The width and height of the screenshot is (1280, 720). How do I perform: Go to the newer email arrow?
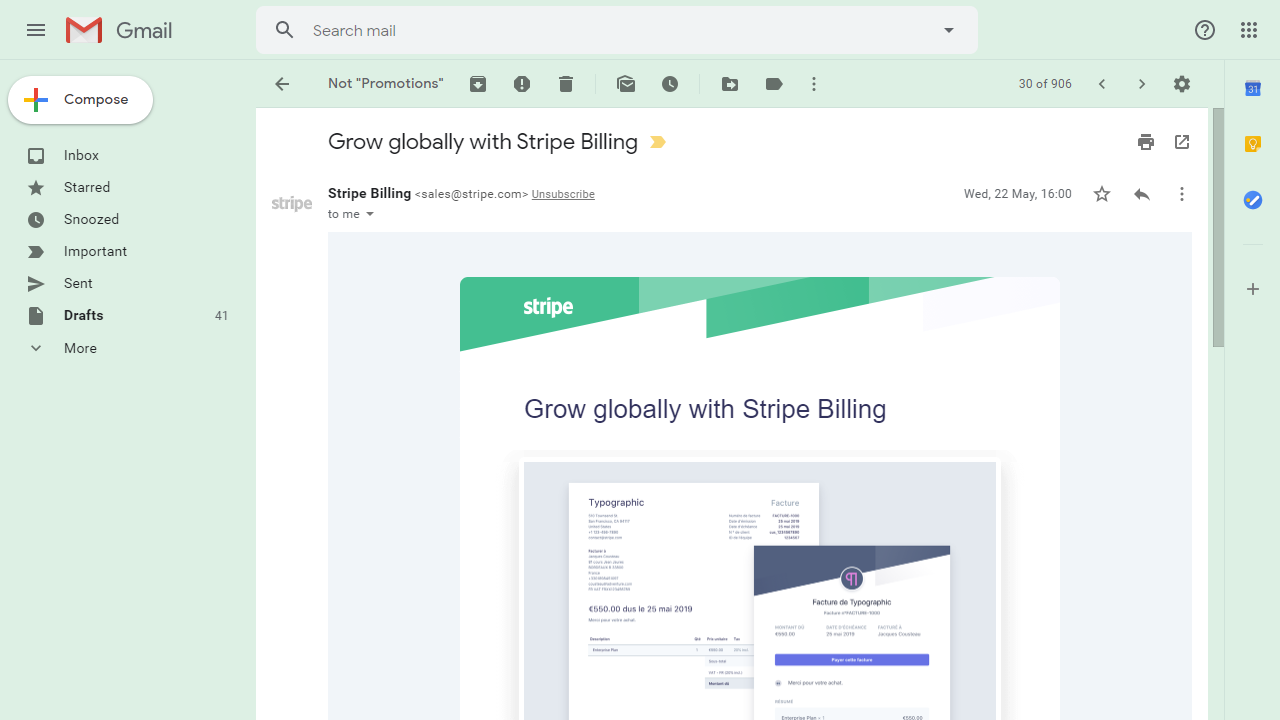1102,84
